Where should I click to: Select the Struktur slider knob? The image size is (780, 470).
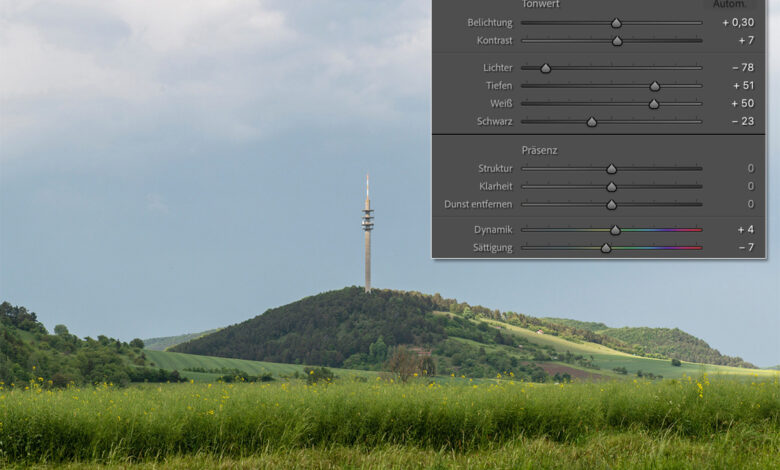pos(611,169)
